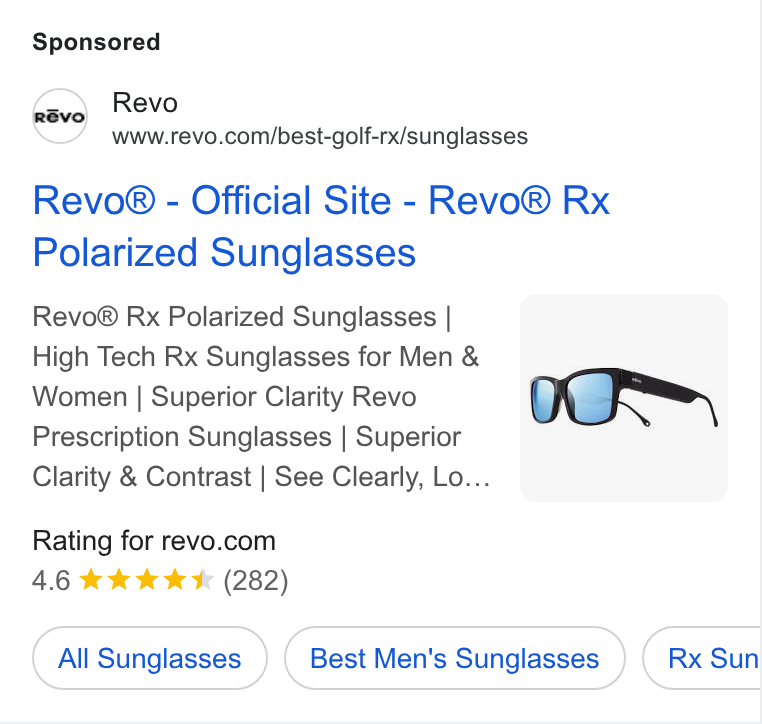Click the www.revo.com/best-golf-rx/sunglasses URL
Viewport: 762px width, 724px height.
pyautogui.click(x=320, y=136)
